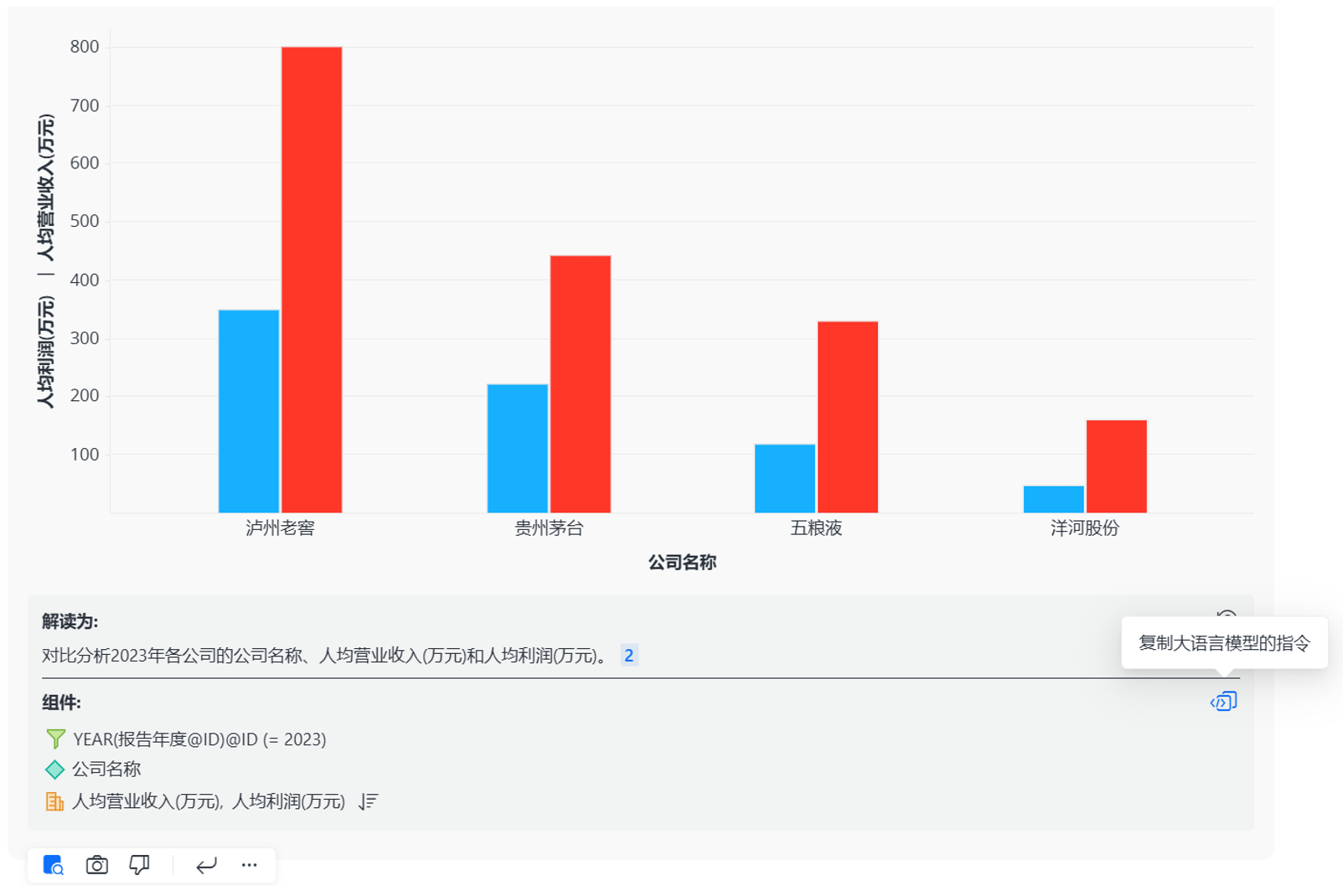Click the 洋河股份 axis label

click(1084, 528)
